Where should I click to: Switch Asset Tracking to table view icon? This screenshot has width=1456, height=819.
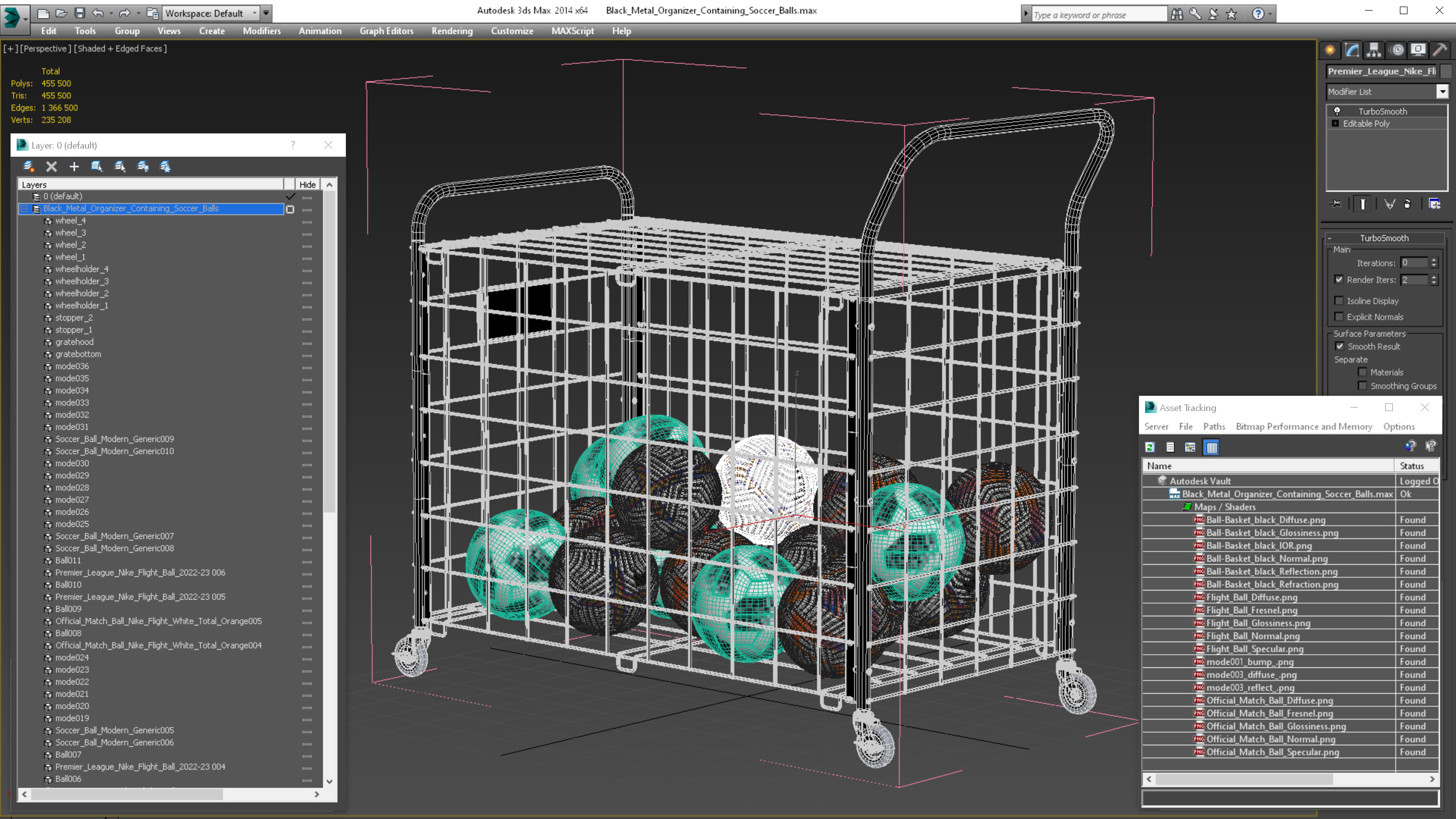(x=1211, y=447)
